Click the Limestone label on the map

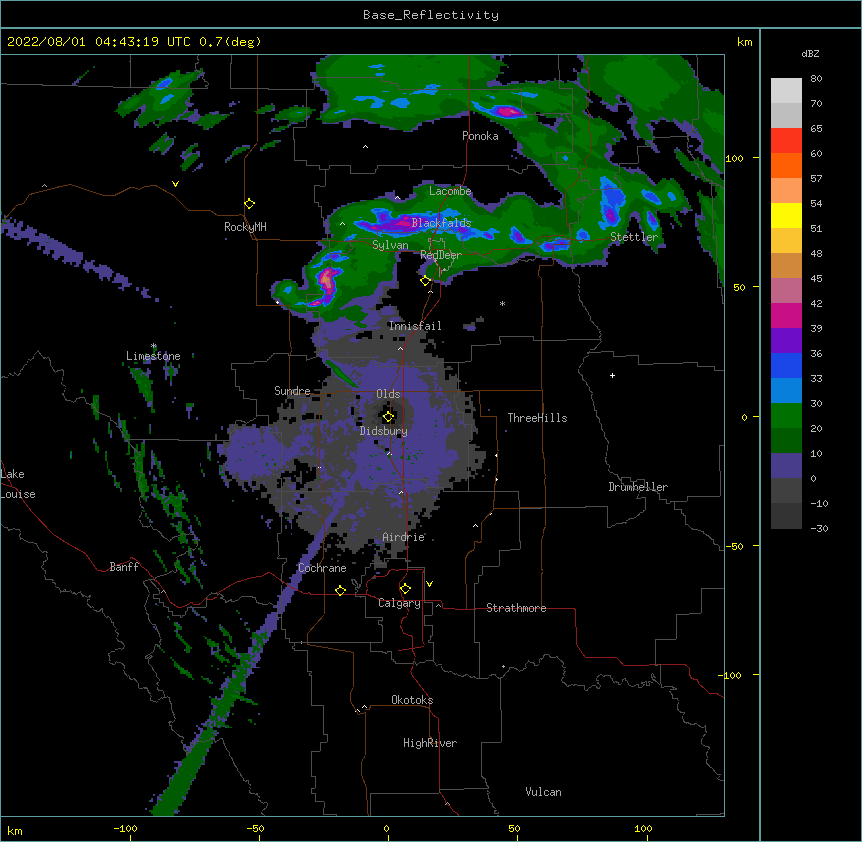pyautogui.click(x=153, y=356)
